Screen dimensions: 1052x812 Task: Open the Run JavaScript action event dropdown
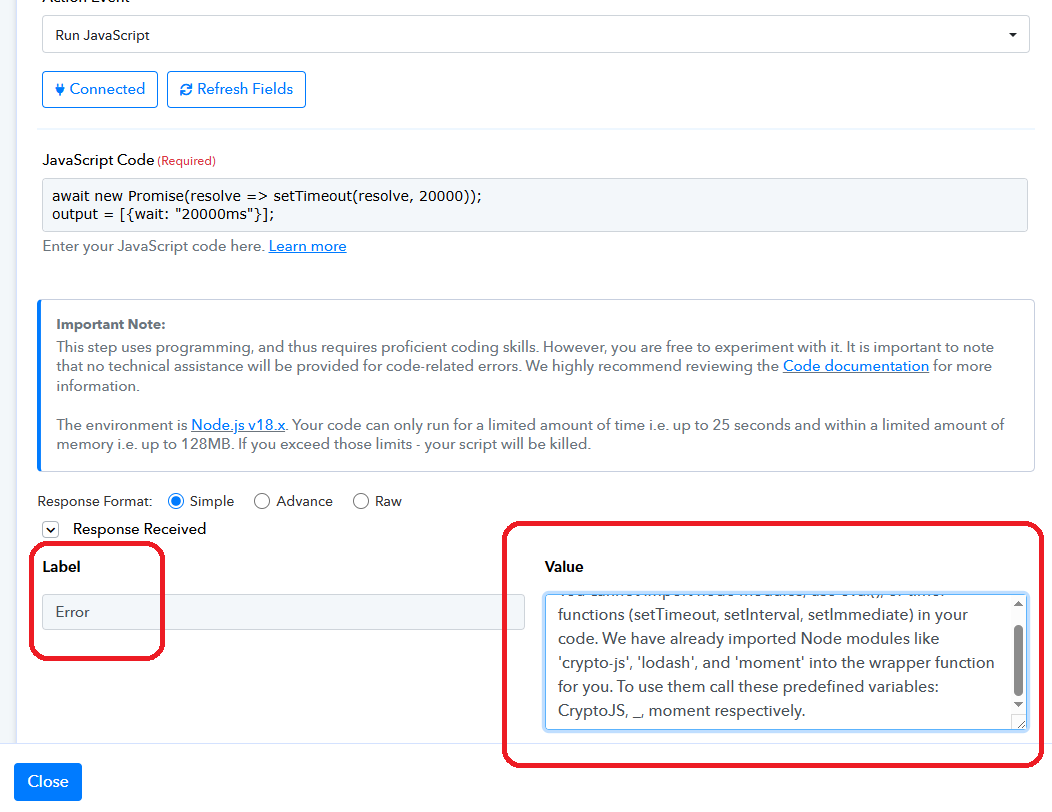[535, 35]
